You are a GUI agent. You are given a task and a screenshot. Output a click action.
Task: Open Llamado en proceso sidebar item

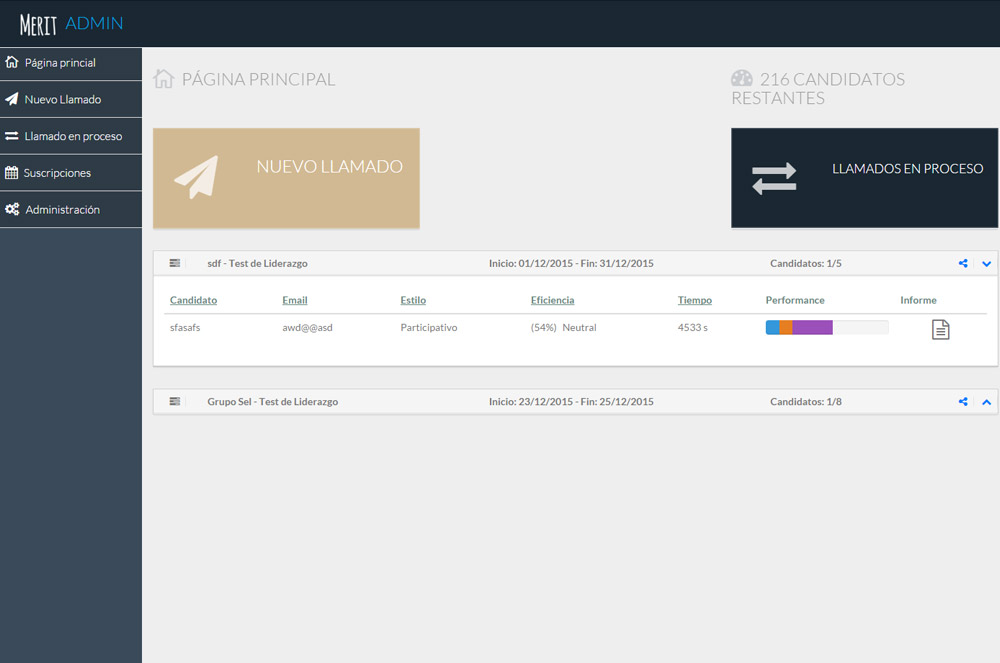pos(72,136)
